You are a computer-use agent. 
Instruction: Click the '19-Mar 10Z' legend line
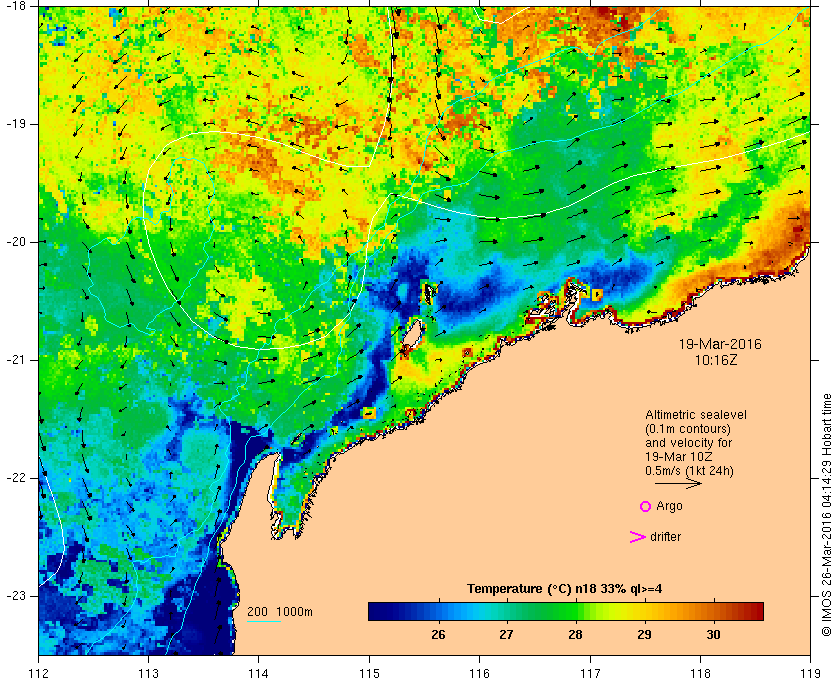[679, 457]
